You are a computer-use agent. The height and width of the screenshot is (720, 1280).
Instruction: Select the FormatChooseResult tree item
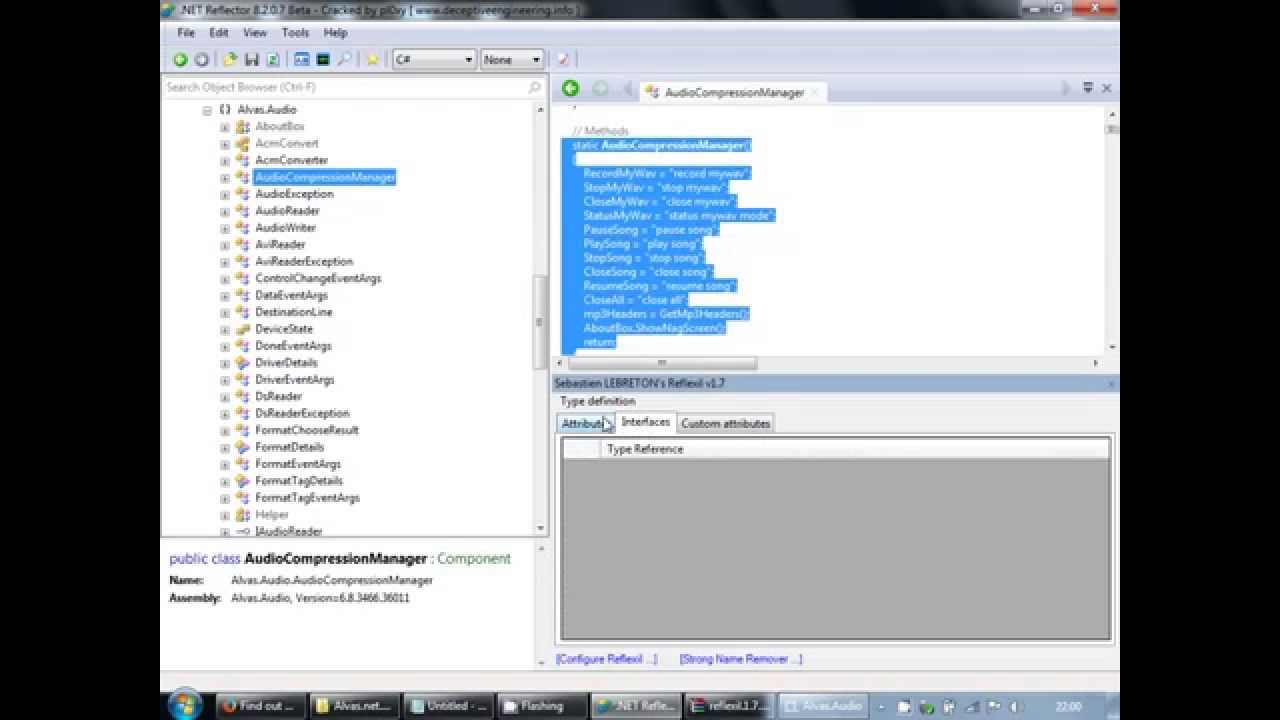[x=307, y=430]
